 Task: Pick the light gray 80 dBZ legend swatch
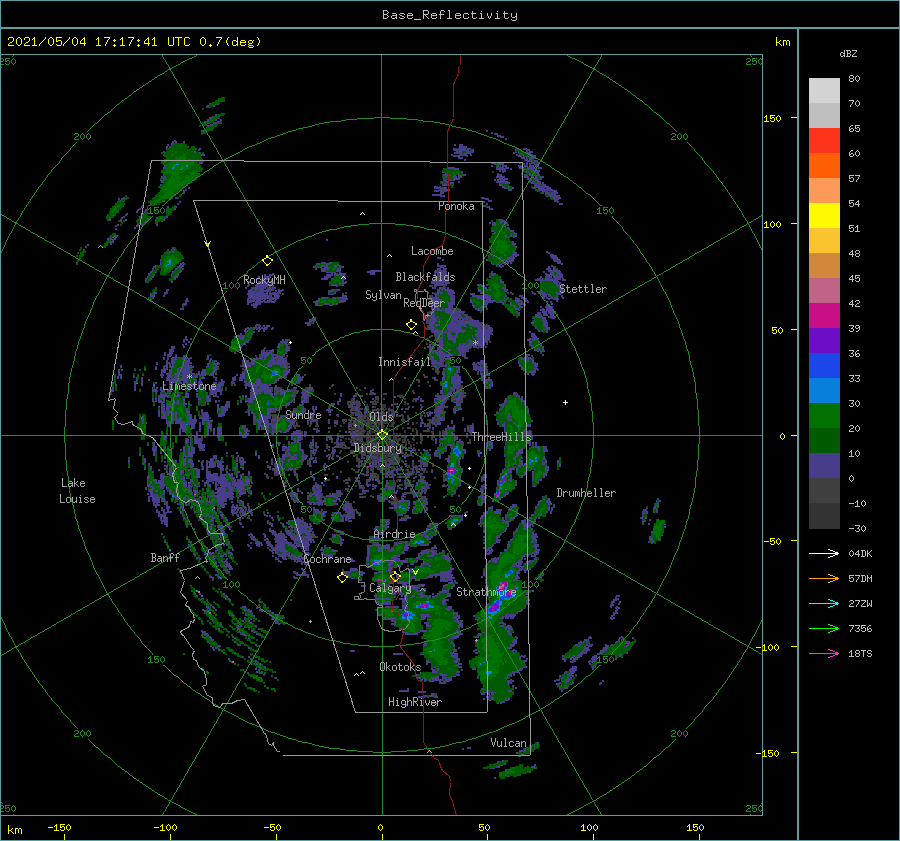824,91
